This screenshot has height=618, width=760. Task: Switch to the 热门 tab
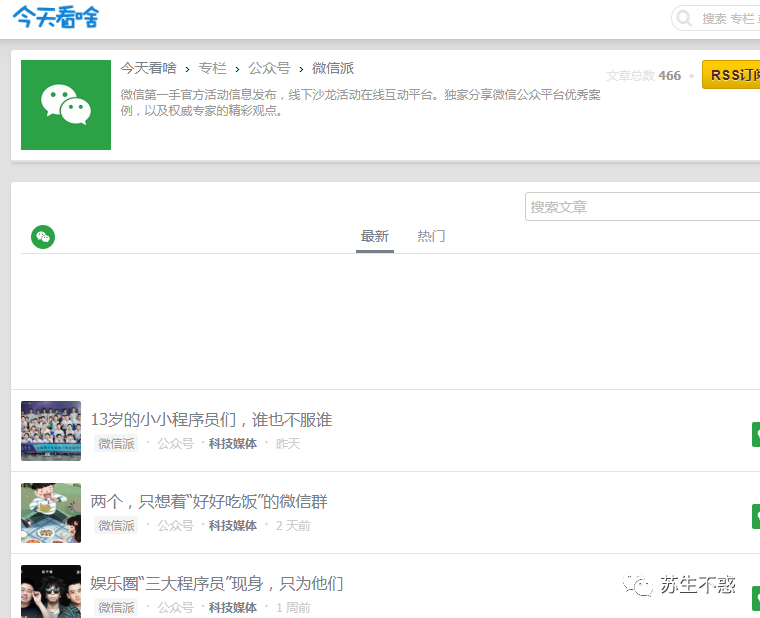431,237
